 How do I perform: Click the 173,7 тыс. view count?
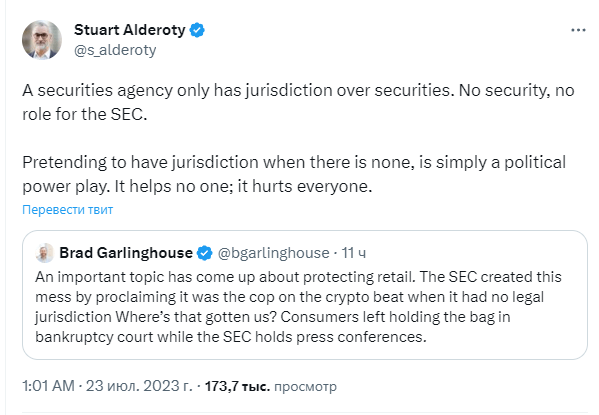[x=237, y=386]
